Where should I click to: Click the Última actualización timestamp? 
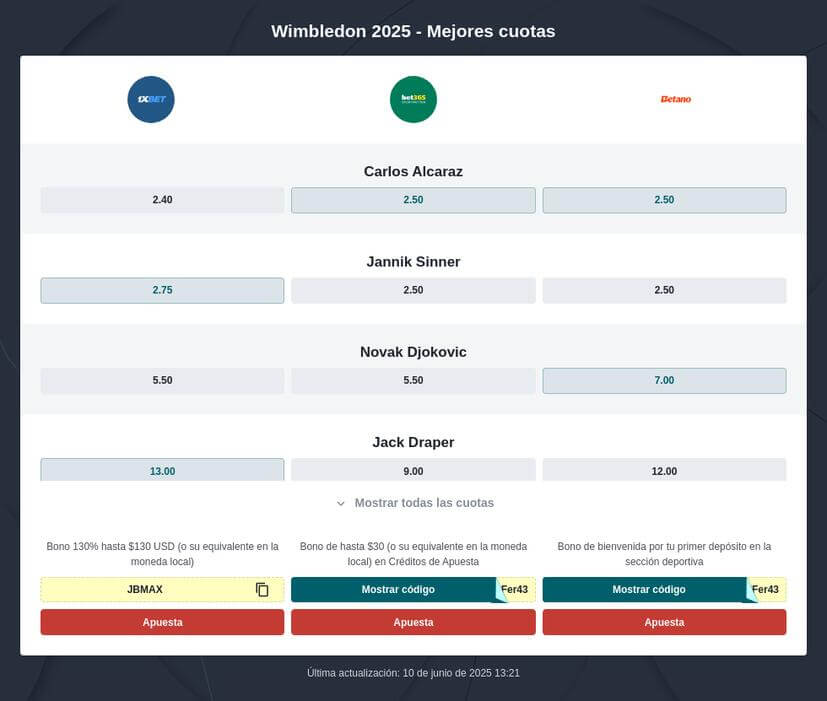point(413,673)
